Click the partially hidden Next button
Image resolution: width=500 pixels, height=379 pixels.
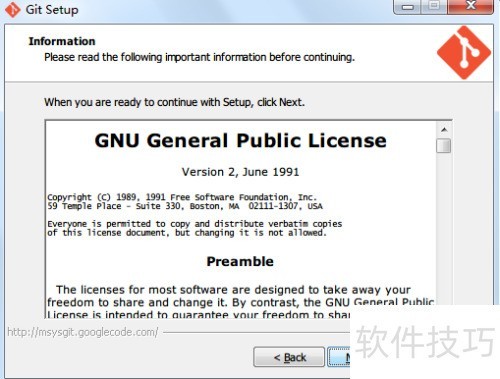339,357
